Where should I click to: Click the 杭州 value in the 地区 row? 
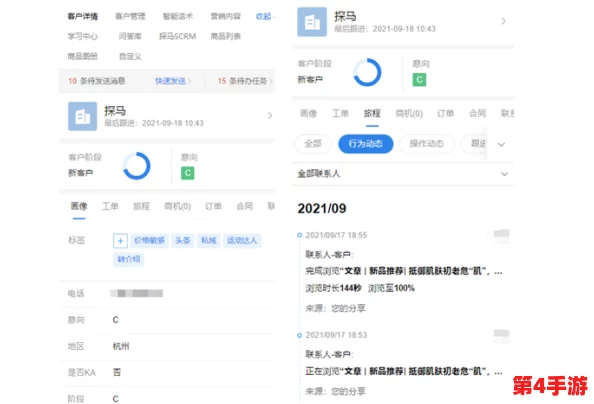pos(121,346)
